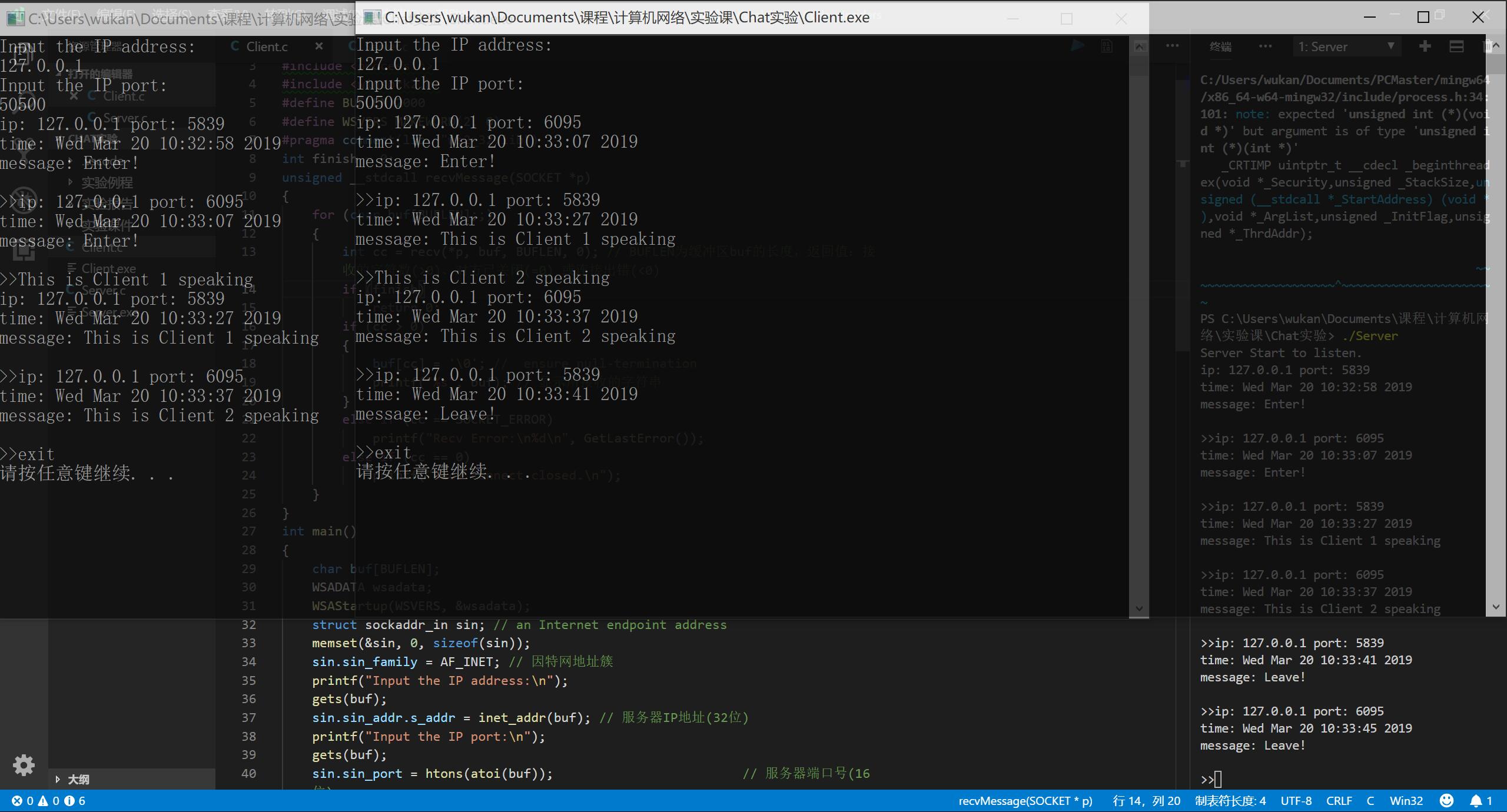
Task: Select the 终端 terminal panel tab
Action: click(x=1221, y=47)
